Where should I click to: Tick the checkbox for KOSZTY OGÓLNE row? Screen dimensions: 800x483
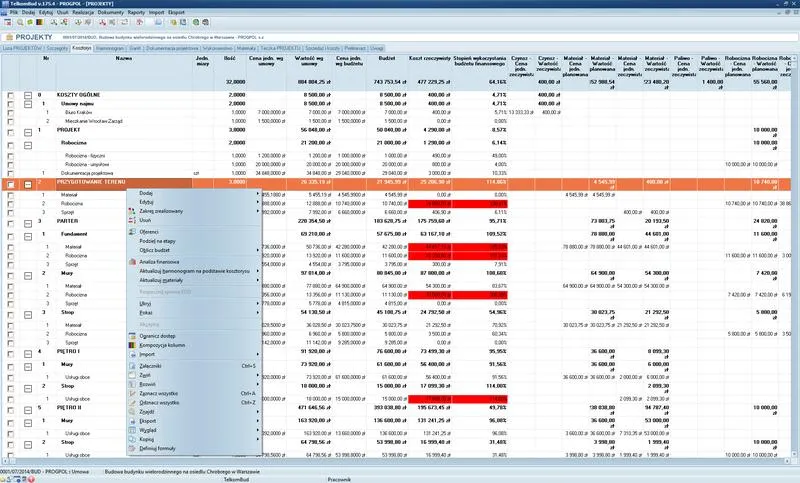pyautogui.click(x=10, y=93)
